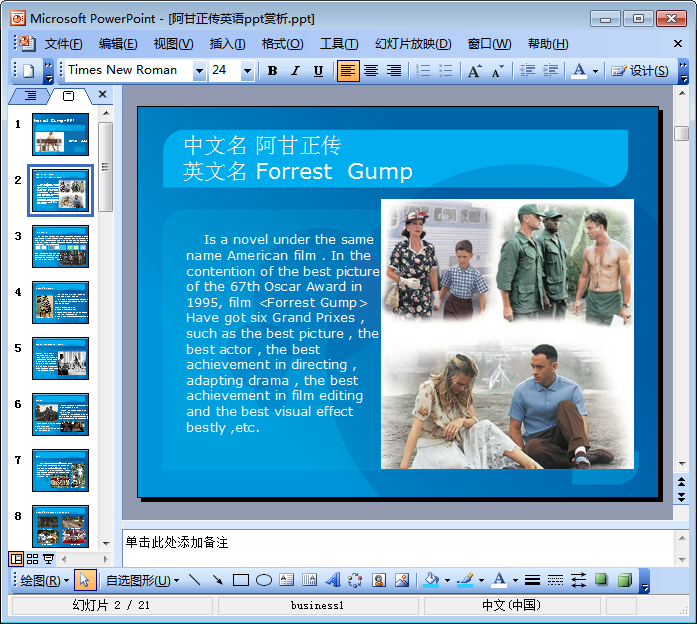Viewport: 697px width, 624px height.
Task: Apply fill color bucket
Action: [x=431, y=580]
